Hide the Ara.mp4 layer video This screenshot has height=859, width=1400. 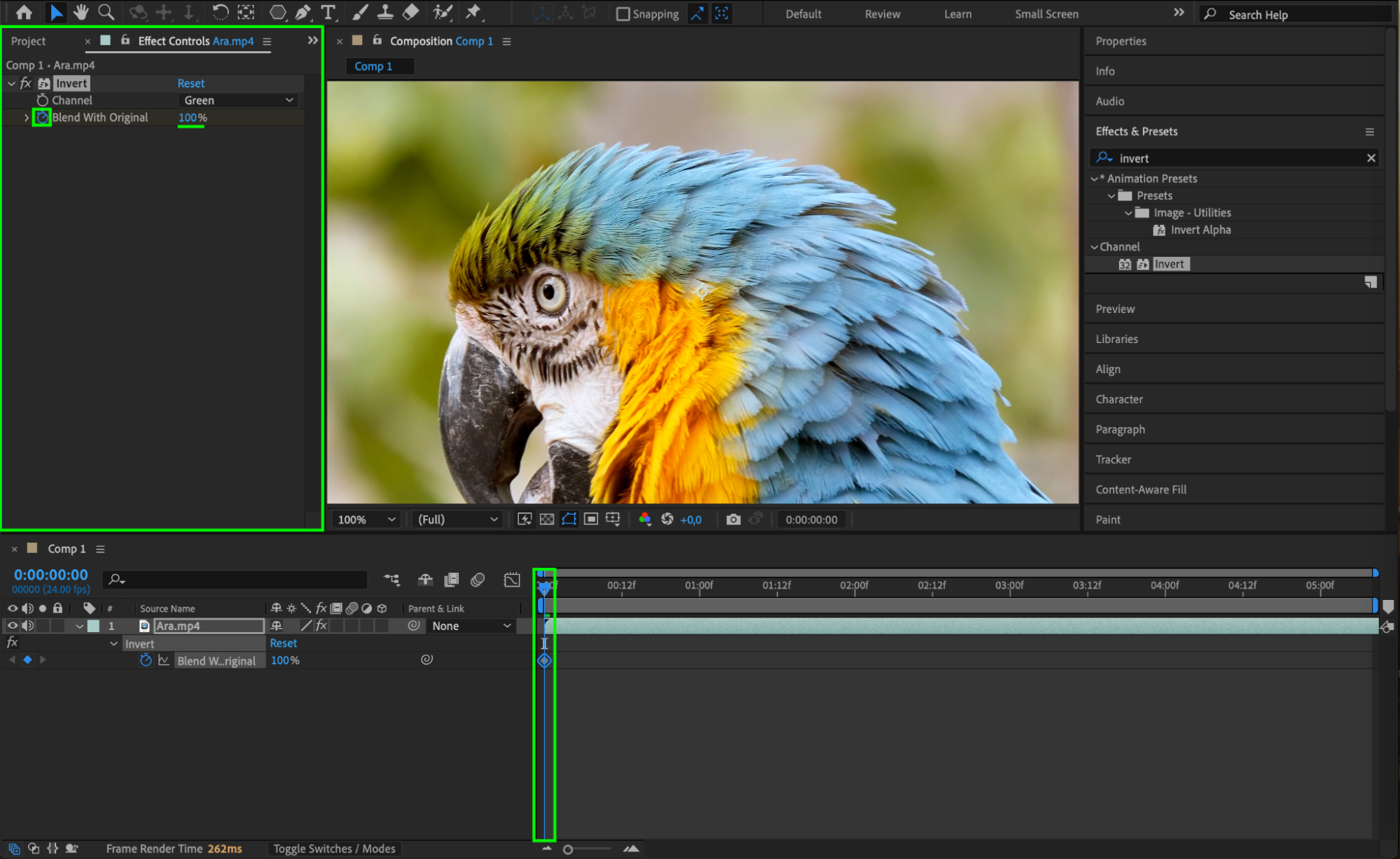(x=12, y=626)
